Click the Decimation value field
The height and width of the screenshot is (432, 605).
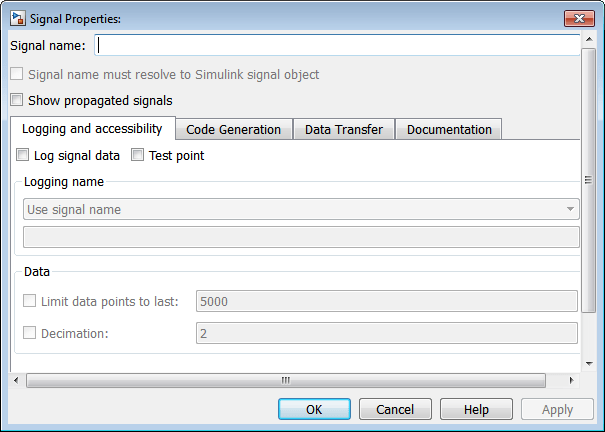[386, 333]
